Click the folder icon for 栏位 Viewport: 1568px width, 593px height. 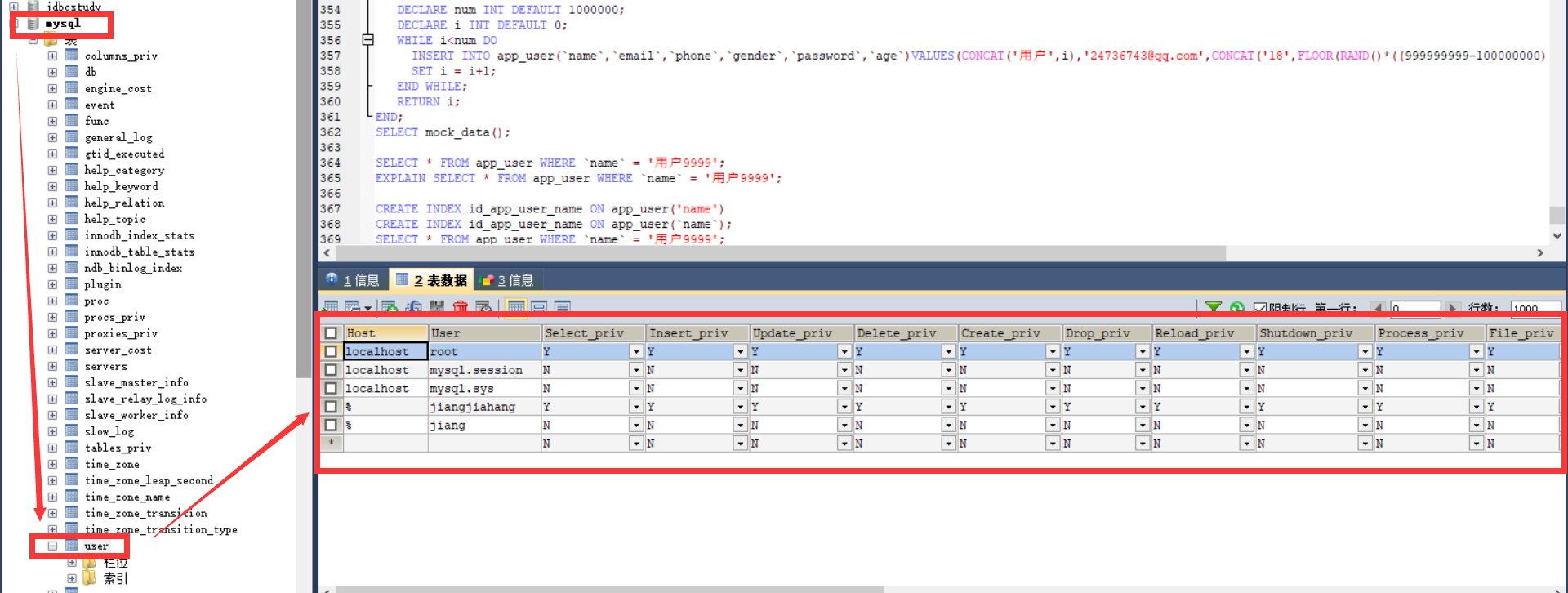tap(90, 562)
